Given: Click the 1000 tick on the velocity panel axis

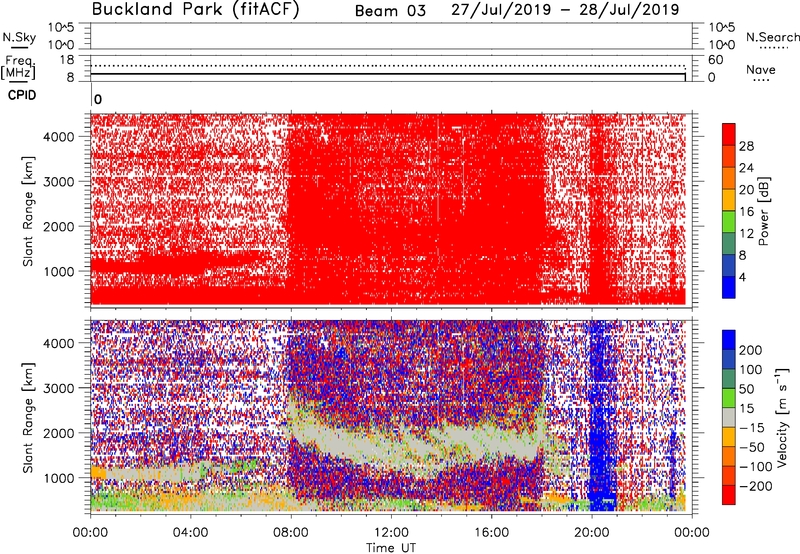Looking at the screenshot, I should pos(58,478).
